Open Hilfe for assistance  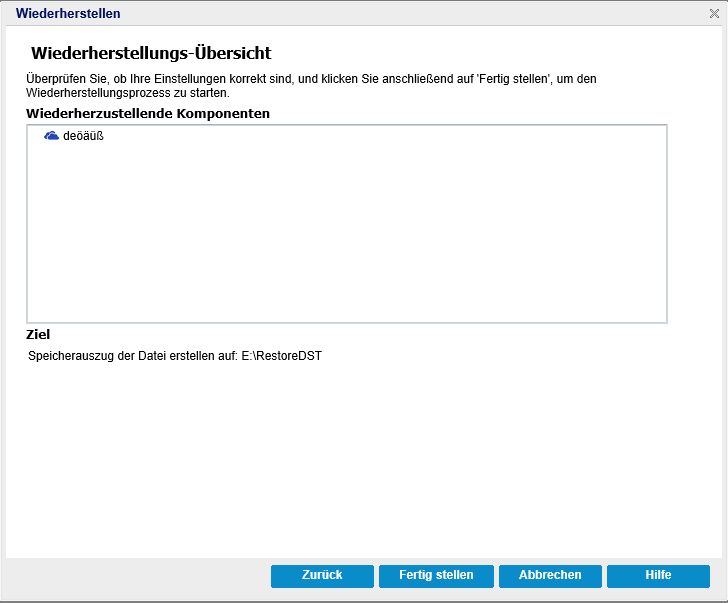click(658, 576)
